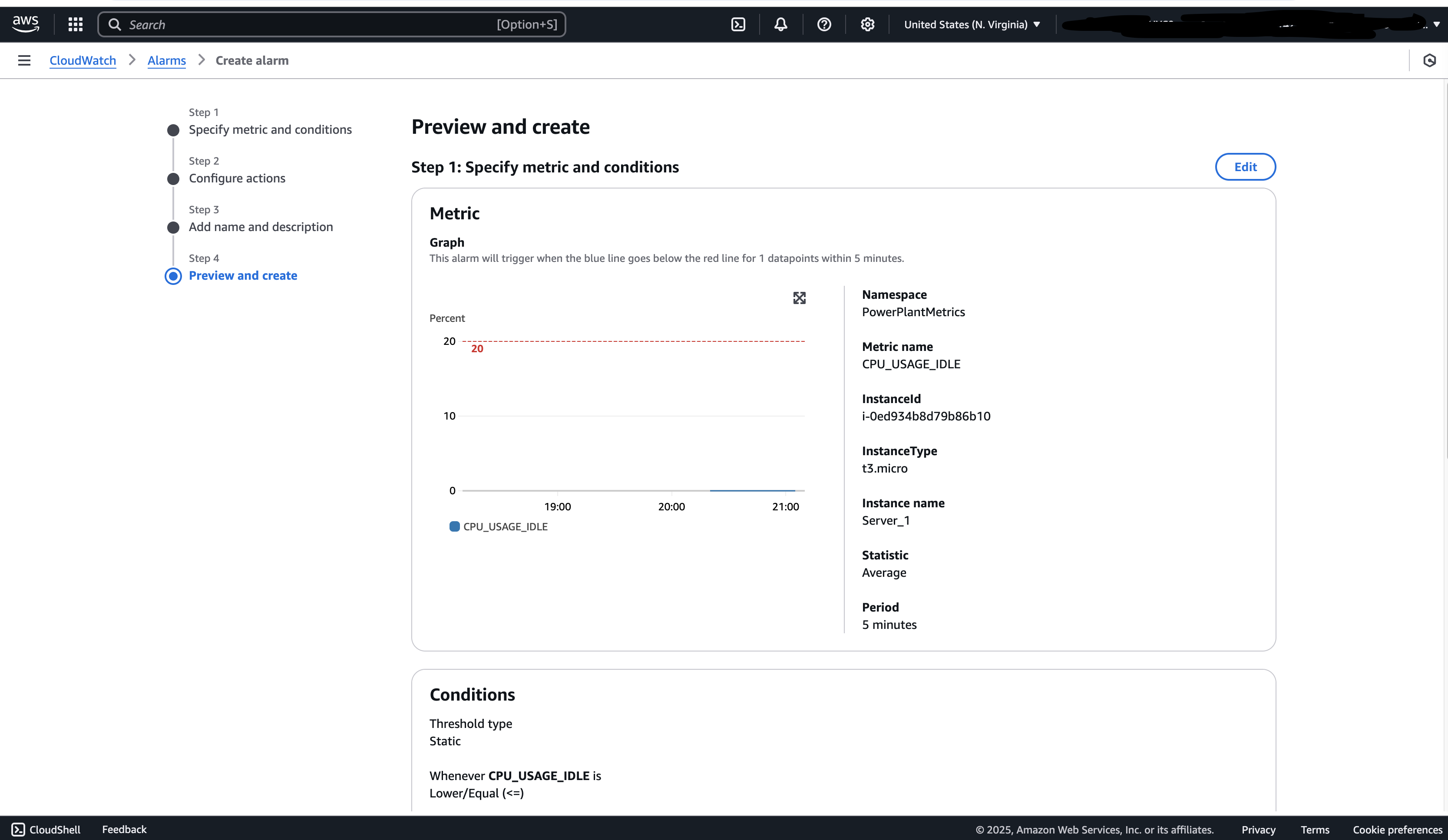Select the instance ID i-0ed934b8d79b86b10
The width and height of the screenshot is (1448, 840).
point(926,416)
